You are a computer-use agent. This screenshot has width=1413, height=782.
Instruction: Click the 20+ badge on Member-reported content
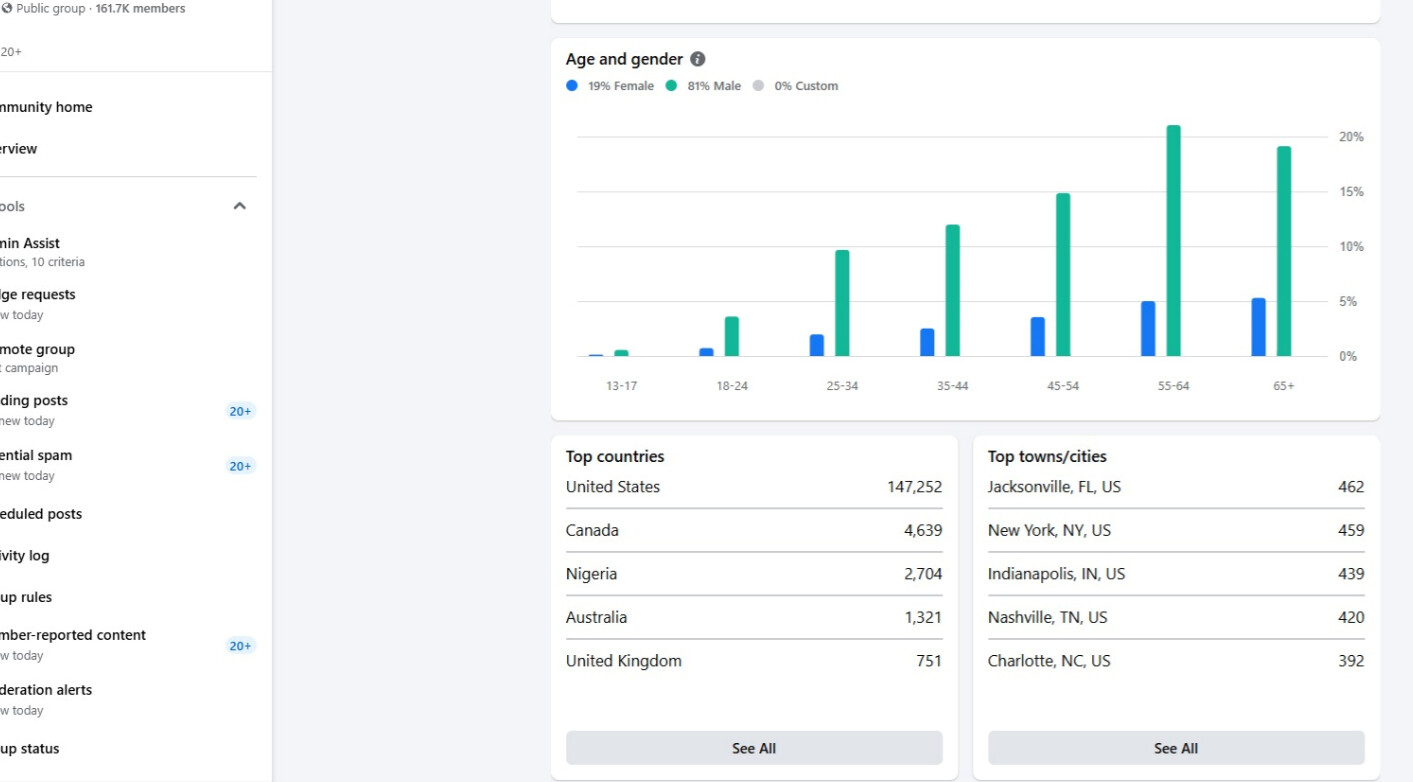[x=240, y=646]
